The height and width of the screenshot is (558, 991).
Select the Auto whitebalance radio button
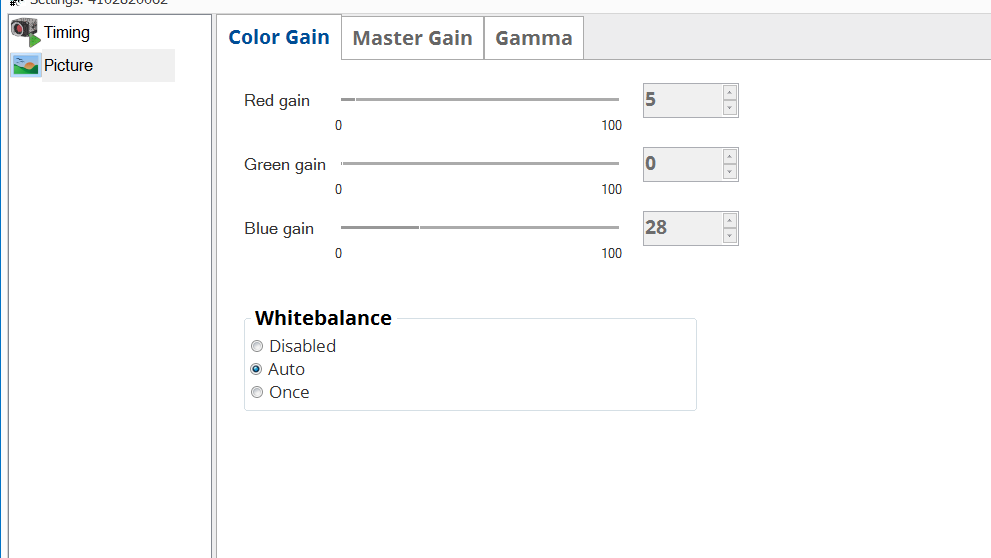(x=257, y=369)
